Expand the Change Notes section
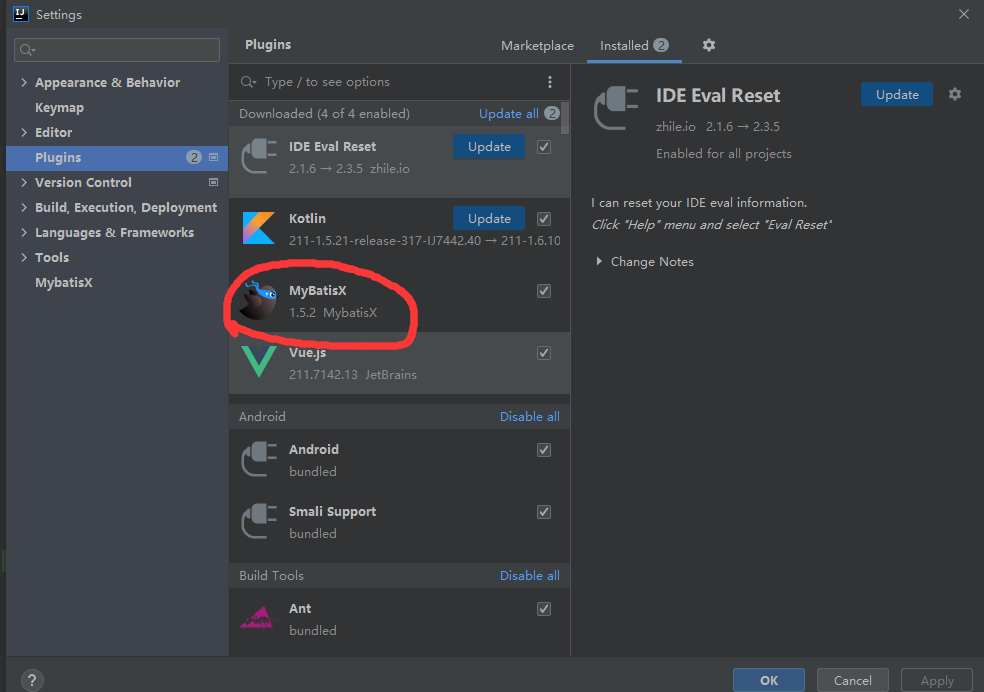The image size is (984, 692). click(x=599, y=262)
